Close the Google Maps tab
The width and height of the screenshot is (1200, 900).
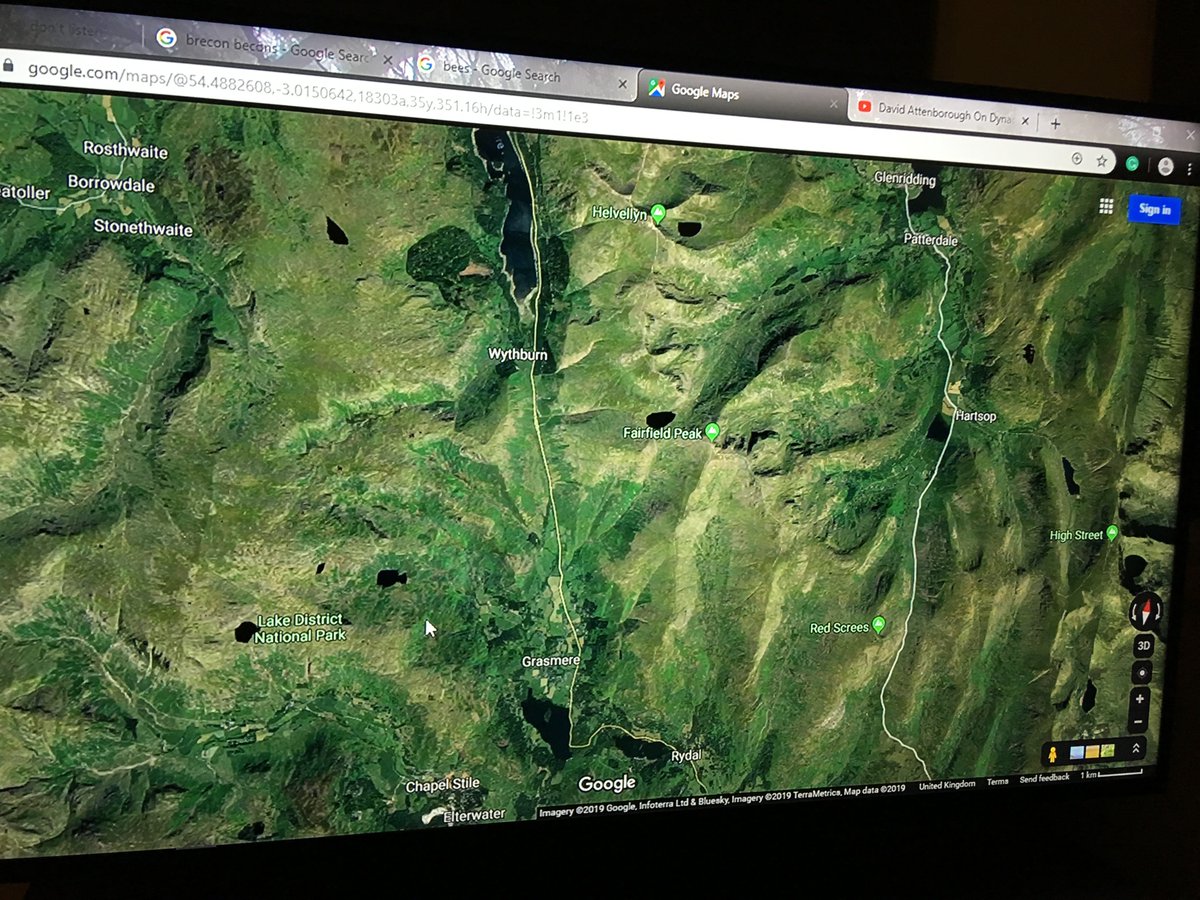point(834,103)
